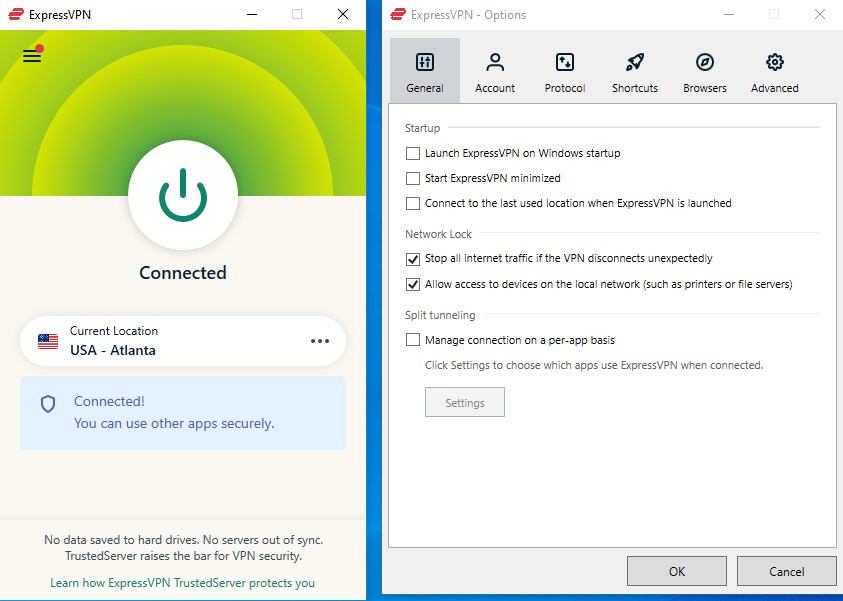Screen dimensions: 843x601
Task: Open the hamburger menu in ExpressVPN
Action: pyautogui.click(x=32, y=55)
